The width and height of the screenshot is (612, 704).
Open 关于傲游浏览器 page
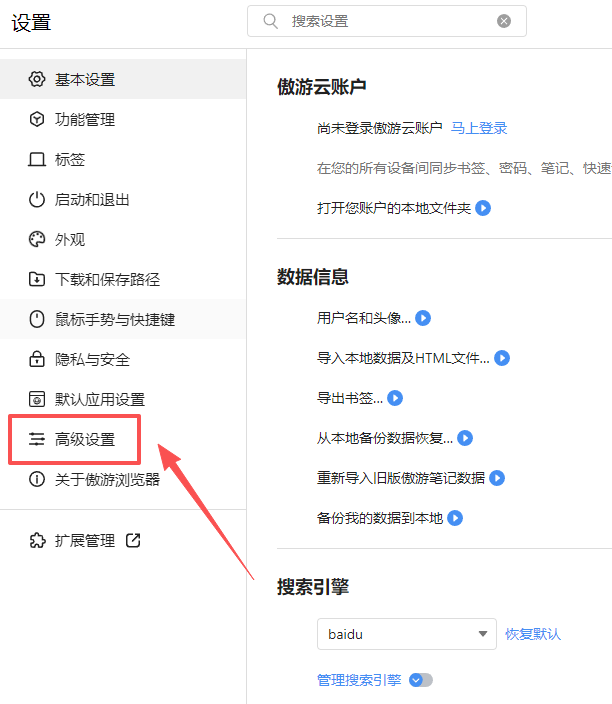tap(123, 479)
